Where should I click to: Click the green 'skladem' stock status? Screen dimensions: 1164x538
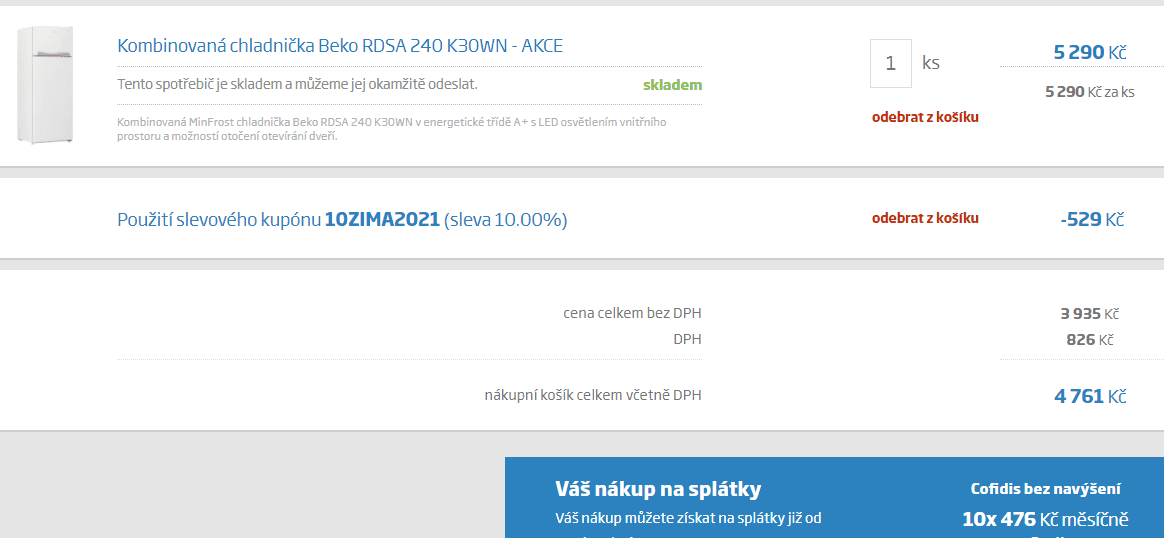point(672,85)
